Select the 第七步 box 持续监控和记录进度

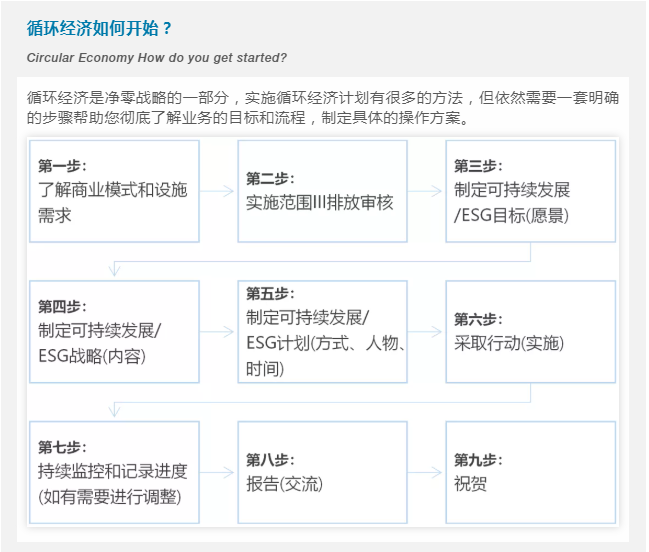114,473
